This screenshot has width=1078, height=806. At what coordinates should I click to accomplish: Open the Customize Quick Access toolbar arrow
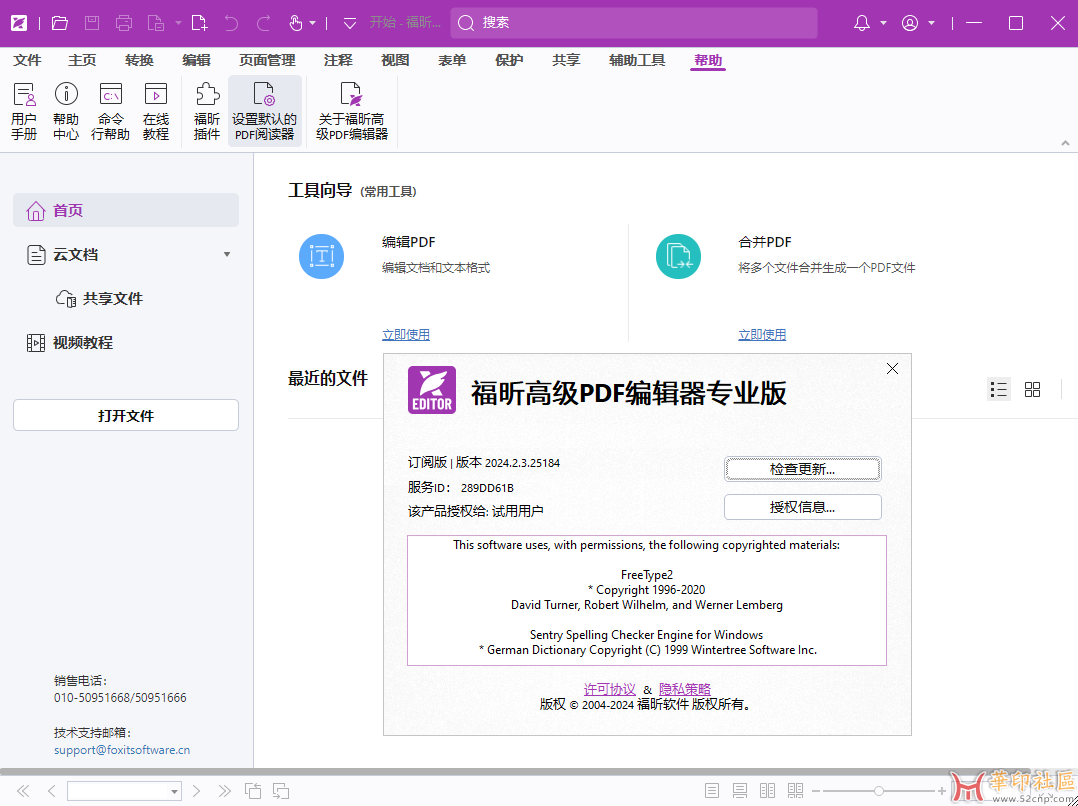coord(350,23)
